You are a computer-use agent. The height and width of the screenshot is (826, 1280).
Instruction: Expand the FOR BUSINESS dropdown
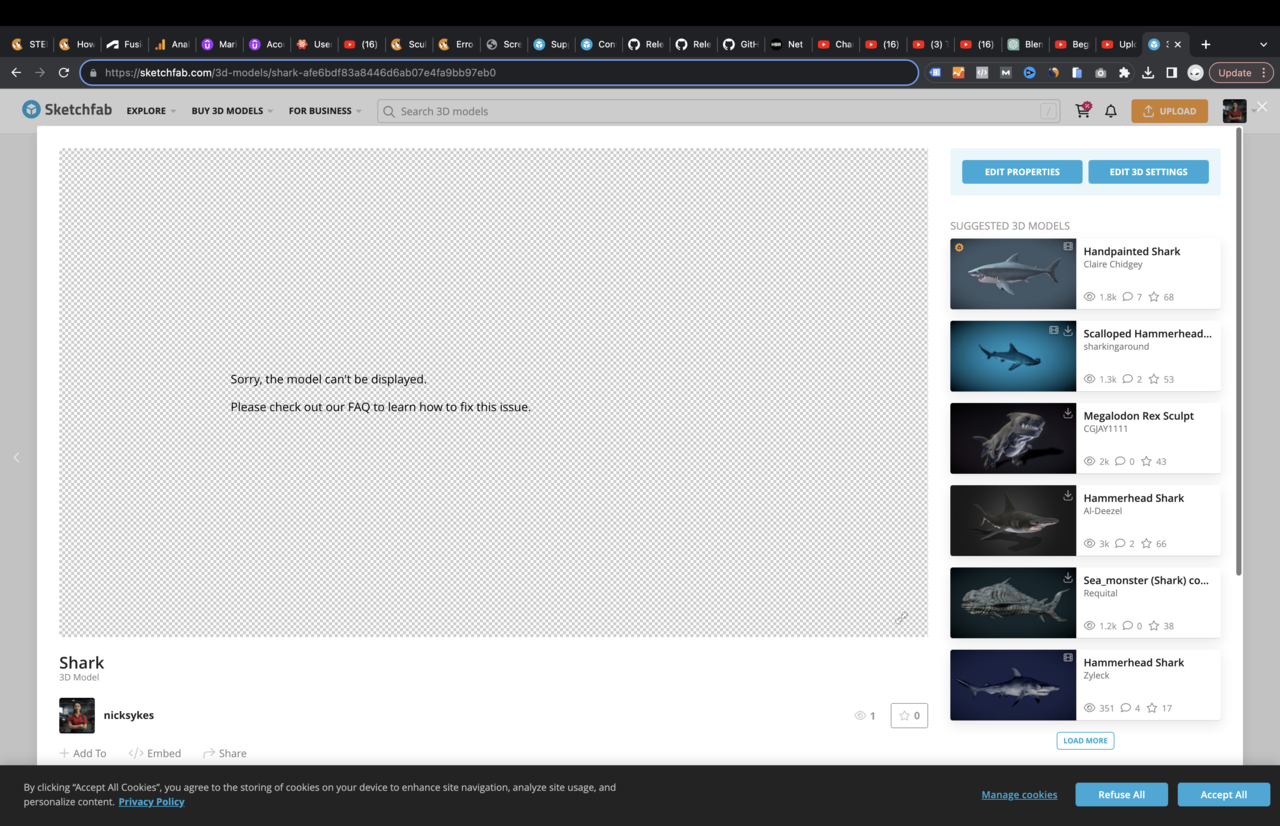[x=319, y=111]
